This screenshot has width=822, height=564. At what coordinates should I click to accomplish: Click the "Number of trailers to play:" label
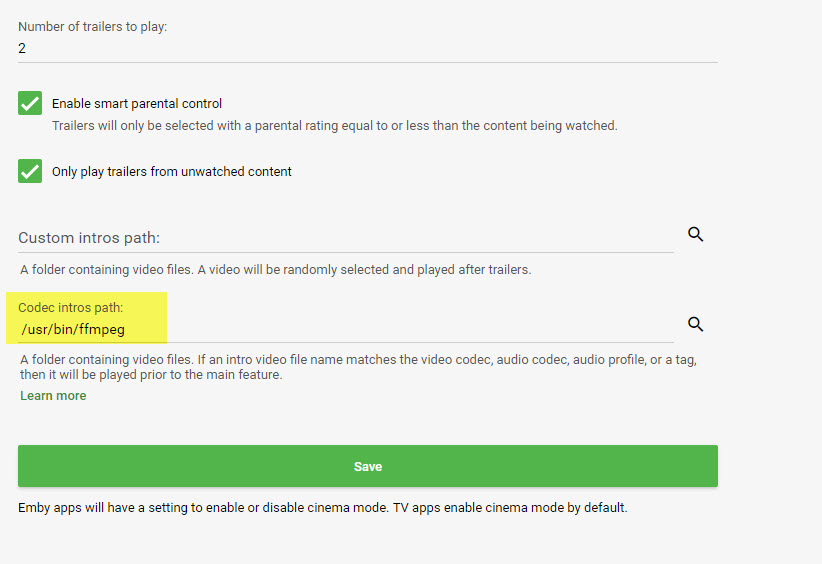(x=93, y=26)
